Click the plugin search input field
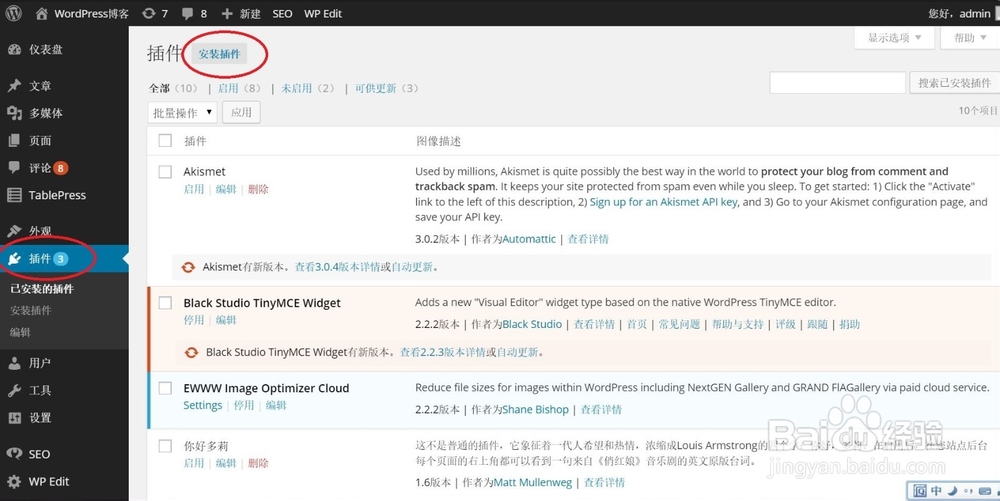Image resolution: width=1000 pixels, height=501 pixels. [x=836, y=83]
